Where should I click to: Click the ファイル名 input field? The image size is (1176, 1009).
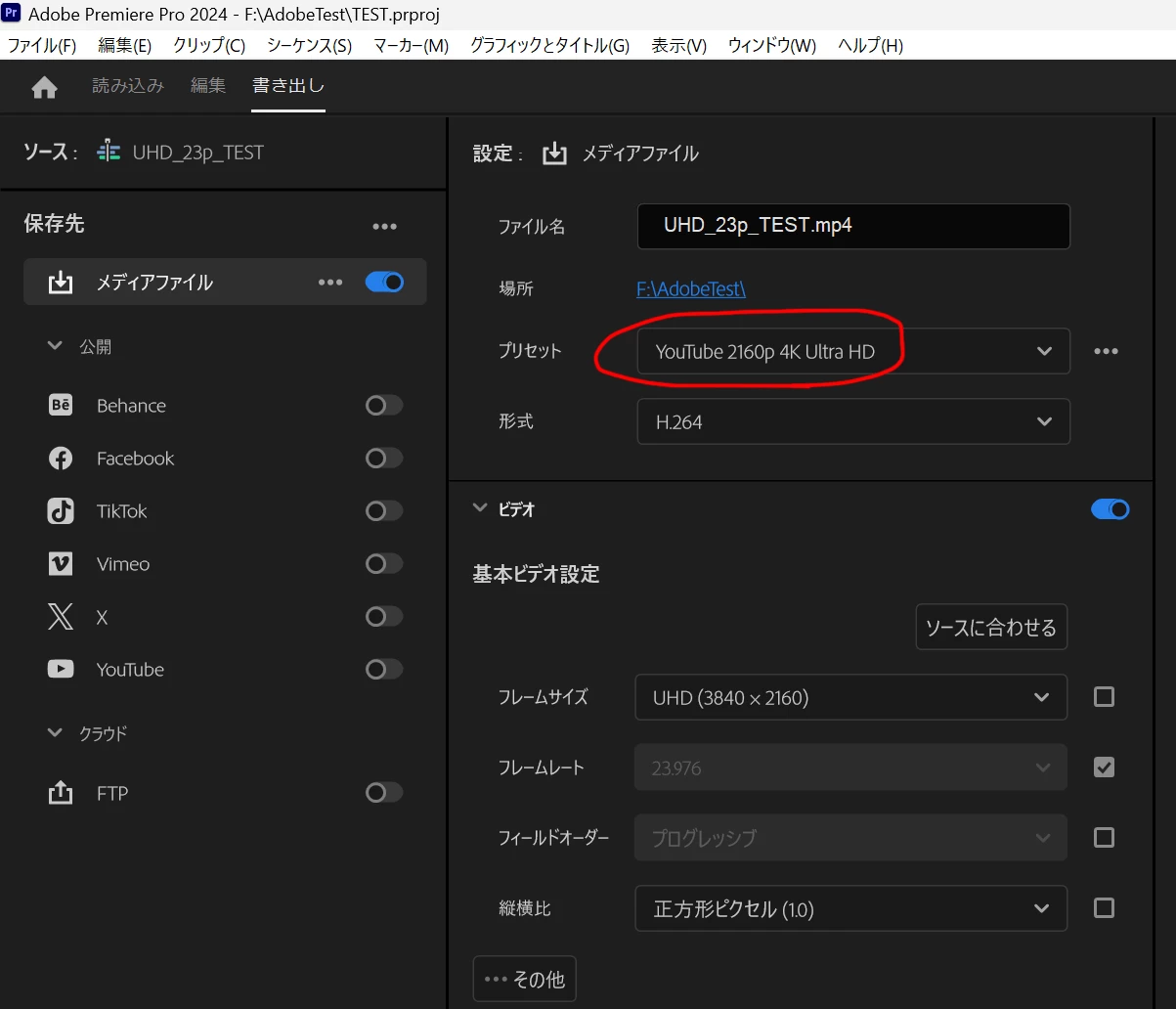click(853, 226)
